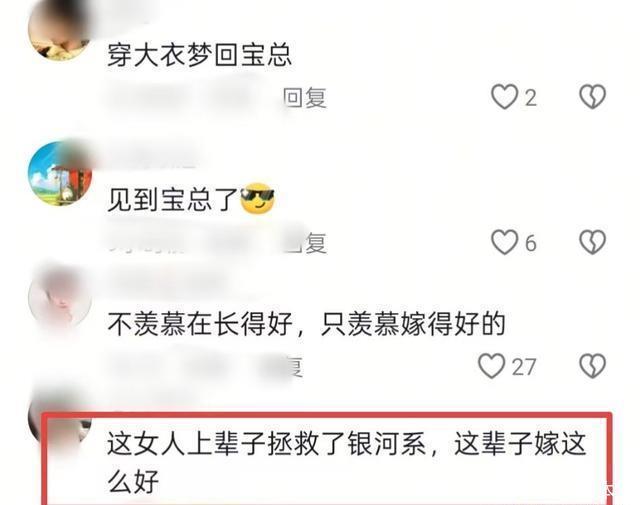Dislike the "见到宝总了" comment
This screenshot has height=505, width=640.
592,242
